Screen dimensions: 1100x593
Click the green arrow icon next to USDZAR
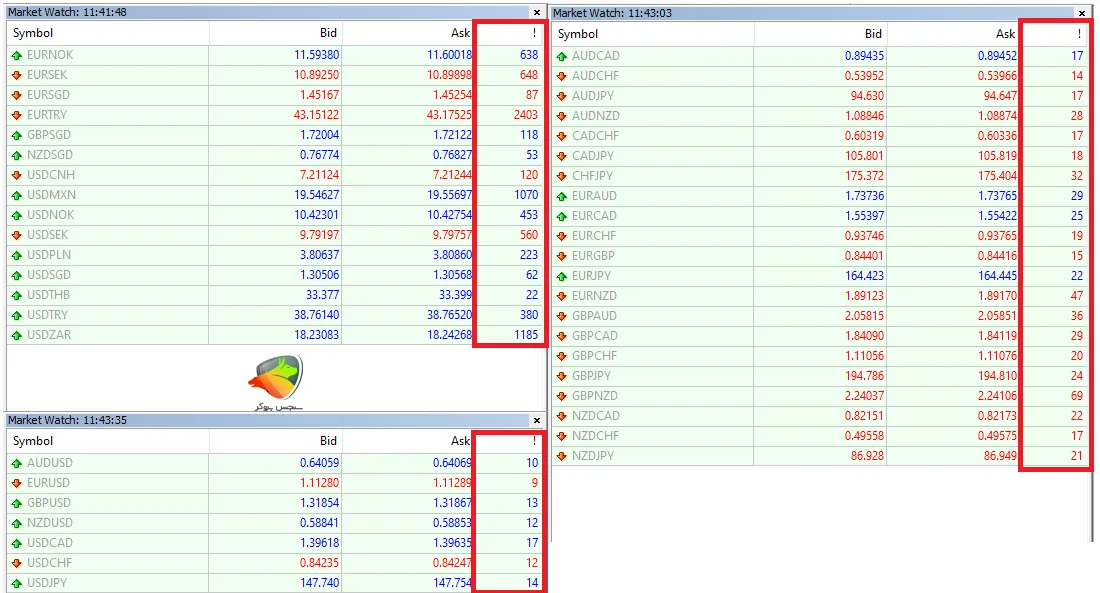(17, 335)
